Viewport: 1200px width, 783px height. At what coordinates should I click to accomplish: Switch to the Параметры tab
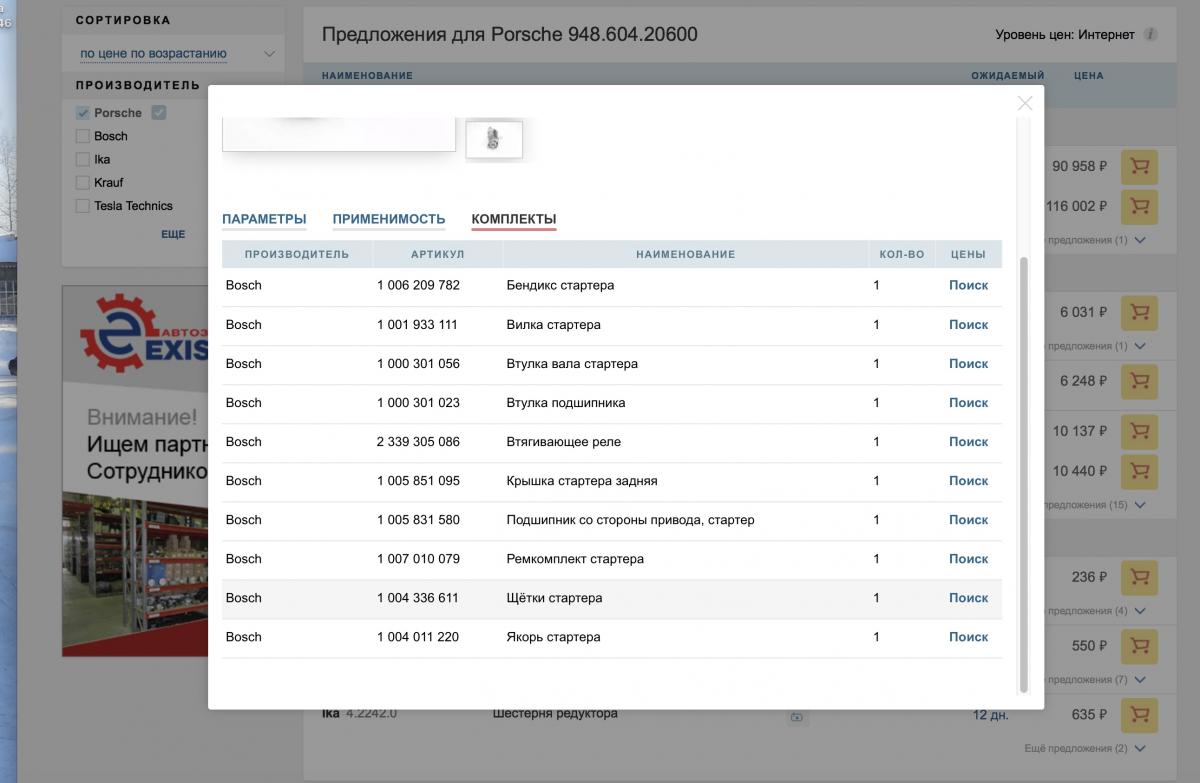tap(264, 219)
